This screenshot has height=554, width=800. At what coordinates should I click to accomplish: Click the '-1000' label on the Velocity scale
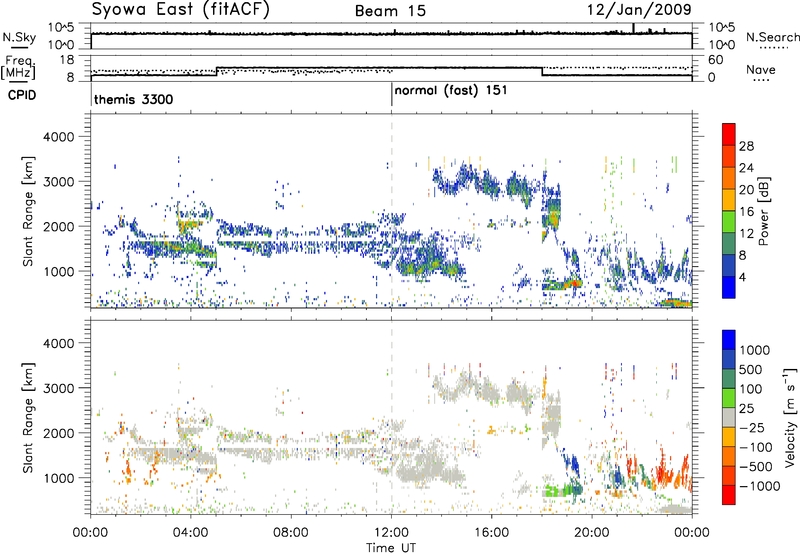click(x=759, y=486)
